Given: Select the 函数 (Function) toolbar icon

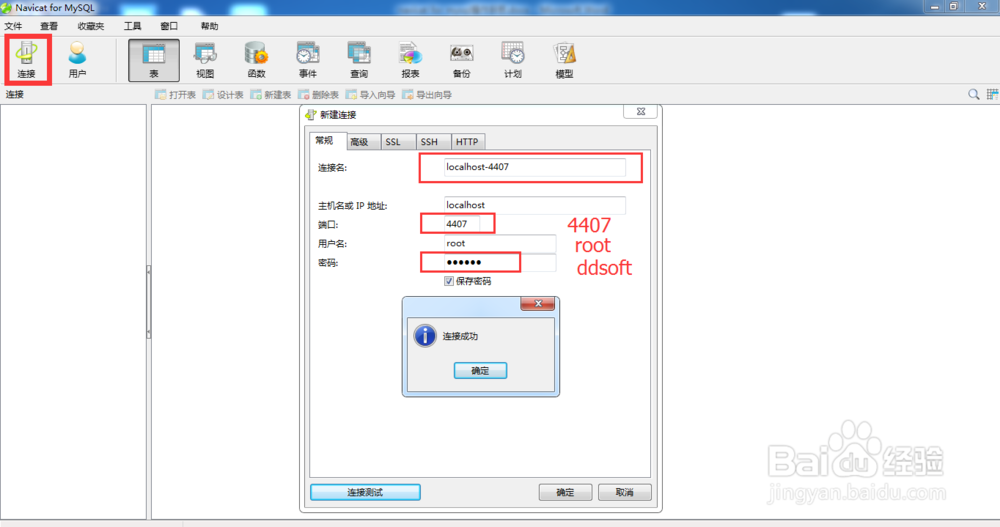Looking at the screenshot, I should point(256,60).
